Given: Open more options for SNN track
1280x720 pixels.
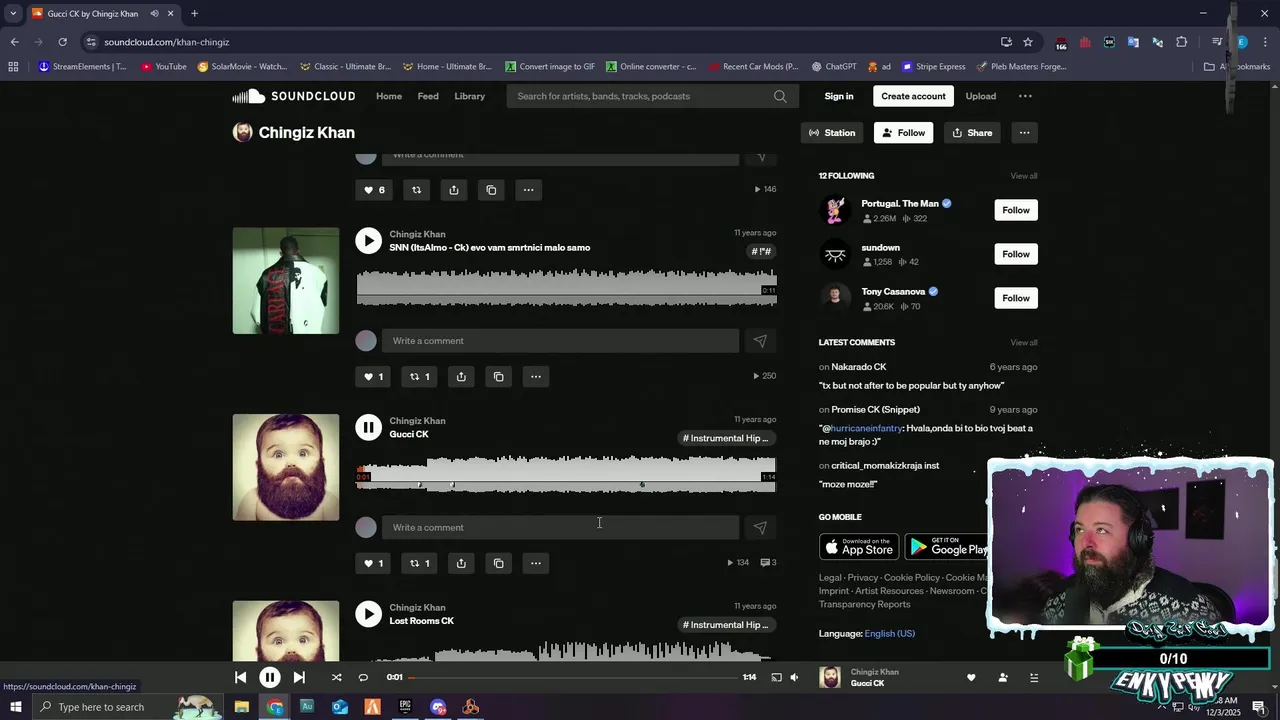Looking at the screenshot, I should click(x=536, y=377).
